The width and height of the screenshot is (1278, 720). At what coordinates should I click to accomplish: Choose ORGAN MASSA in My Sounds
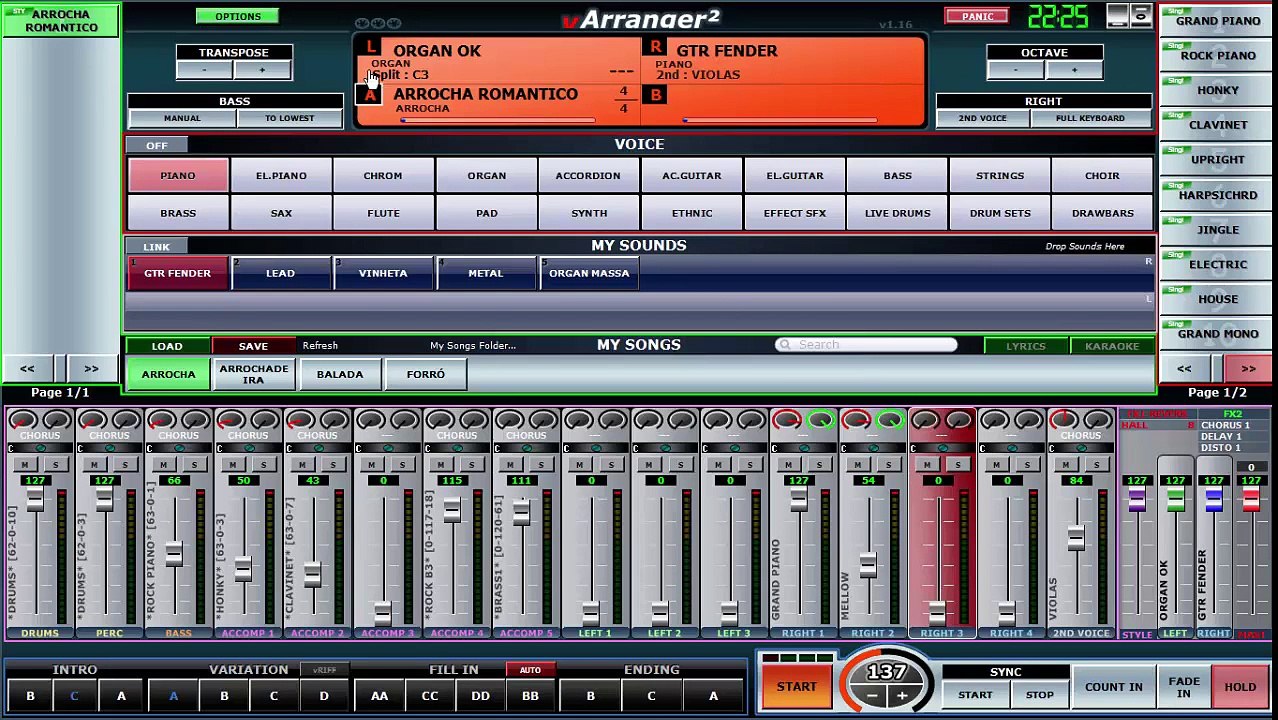click(x=589, y=273)
